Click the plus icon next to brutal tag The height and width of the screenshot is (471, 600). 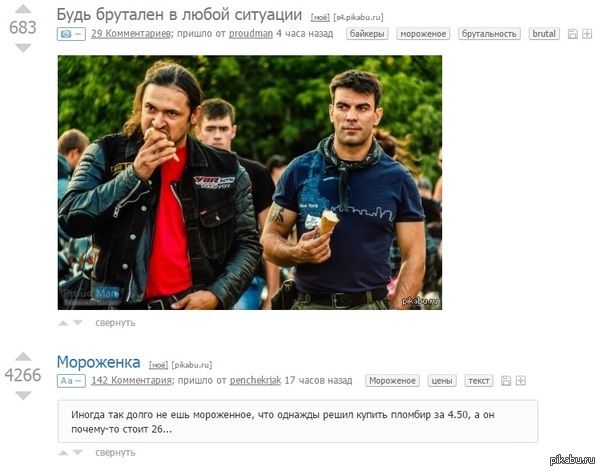(x=587, y=34)
